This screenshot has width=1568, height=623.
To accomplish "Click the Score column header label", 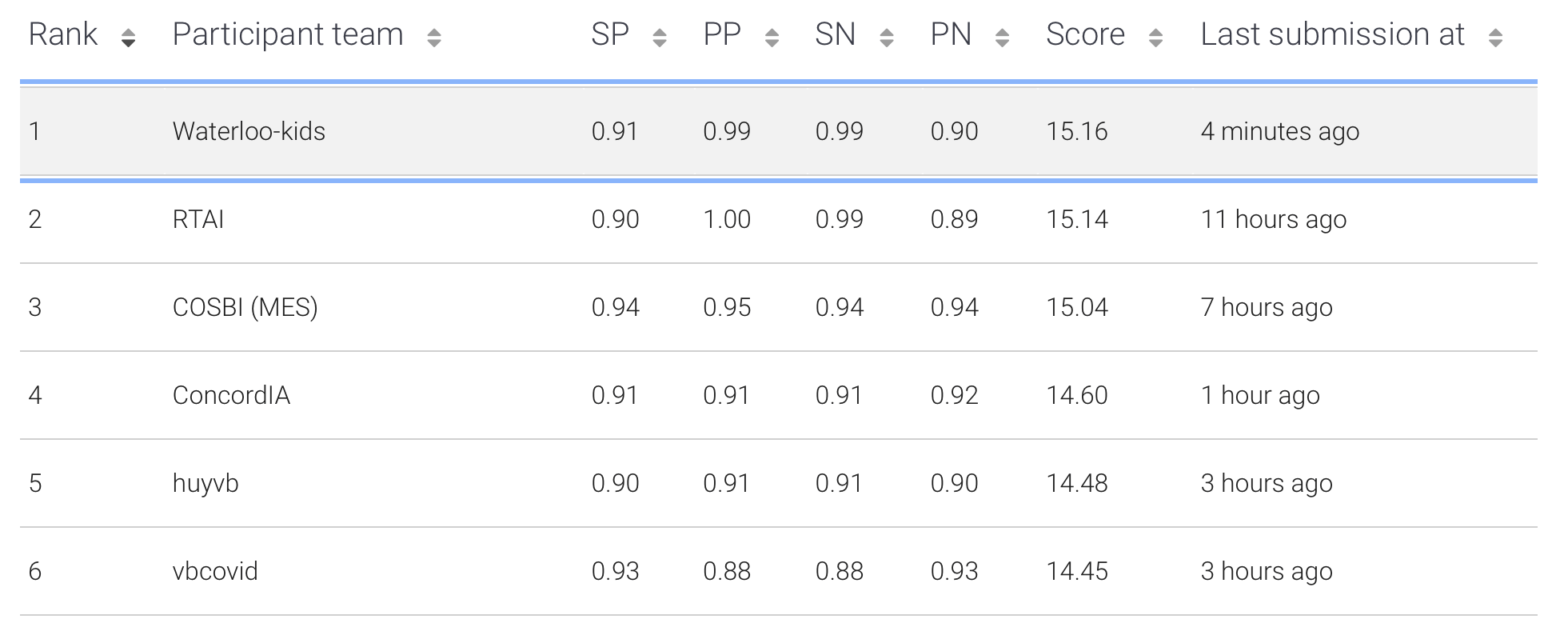I will (1085, 34).
